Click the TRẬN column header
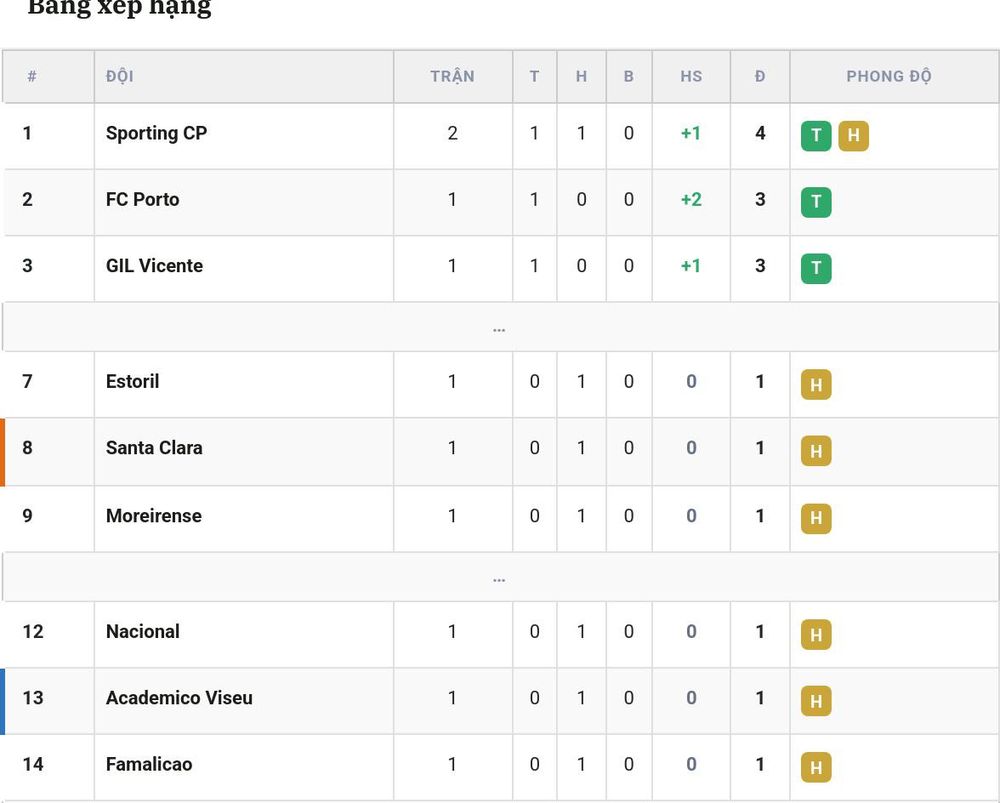 [452, 77]
